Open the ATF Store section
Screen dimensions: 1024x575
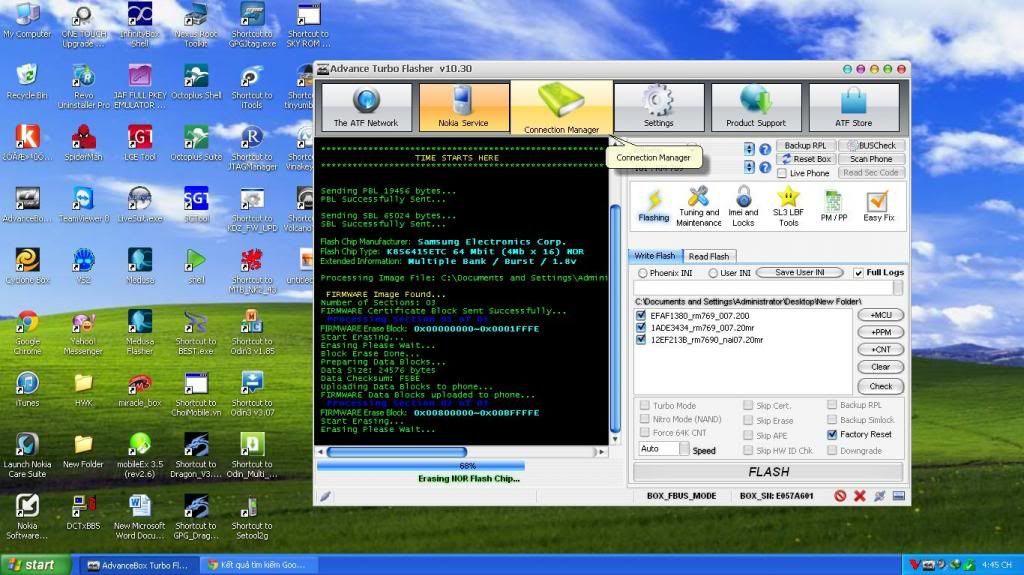tap(854, 107)
